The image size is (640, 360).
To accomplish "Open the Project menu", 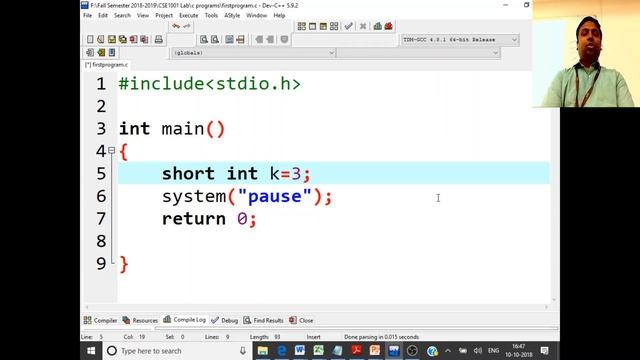I will pos(164,16).
